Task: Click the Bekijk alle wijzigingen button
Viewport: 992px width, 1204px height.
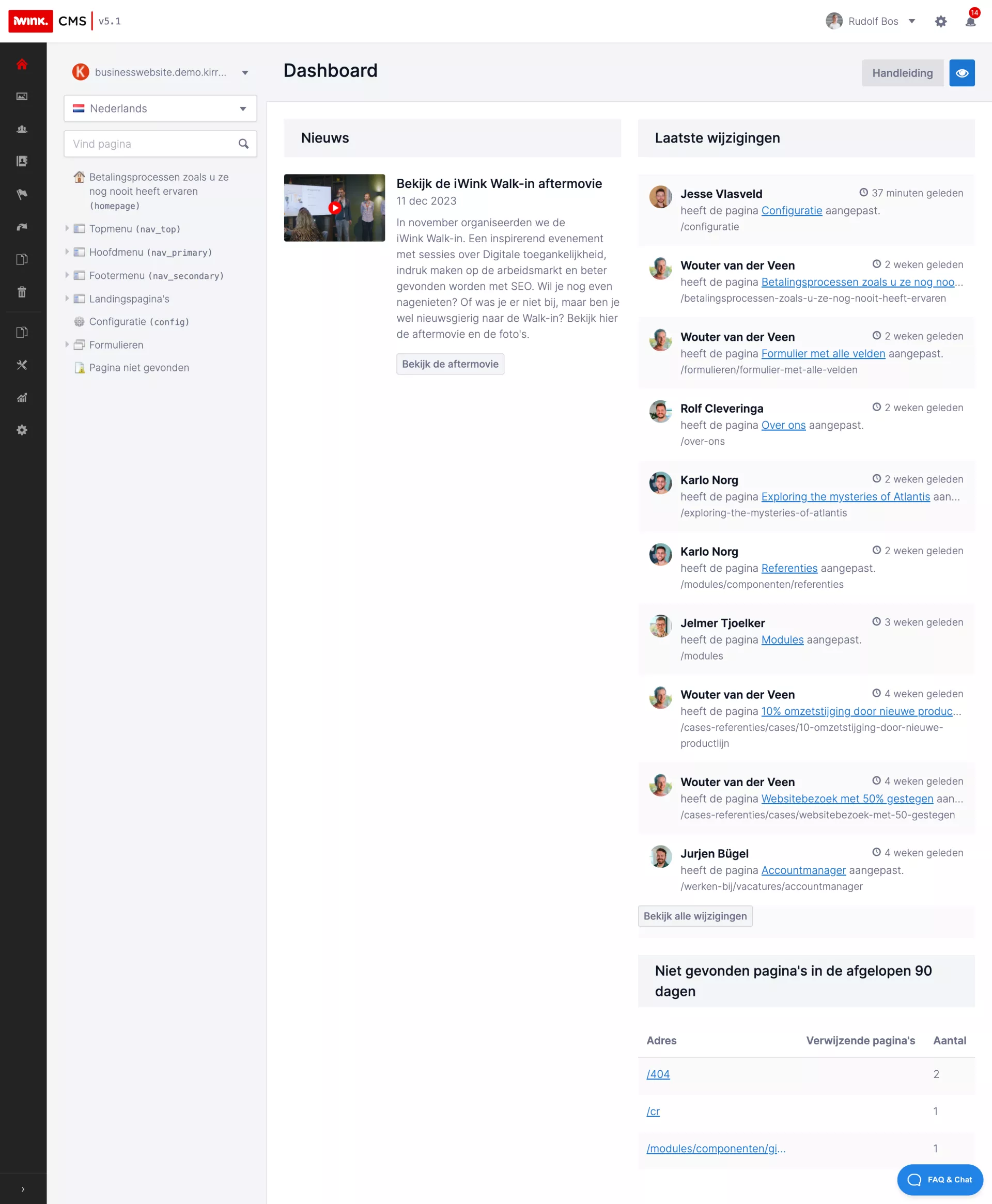Action: coord(695,916)
